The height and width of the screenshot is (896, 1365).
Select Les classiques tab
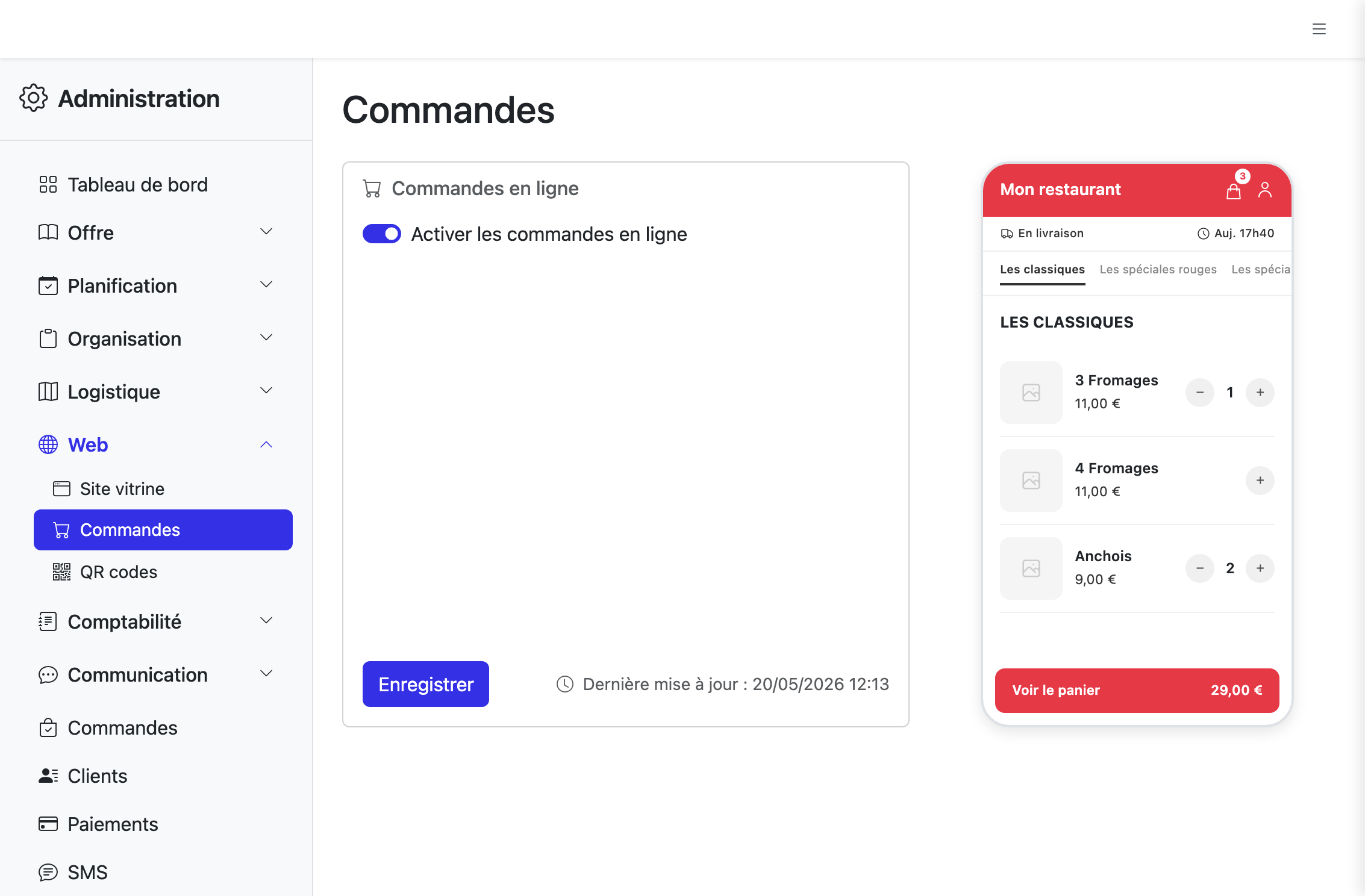(x=1042, y=270)
